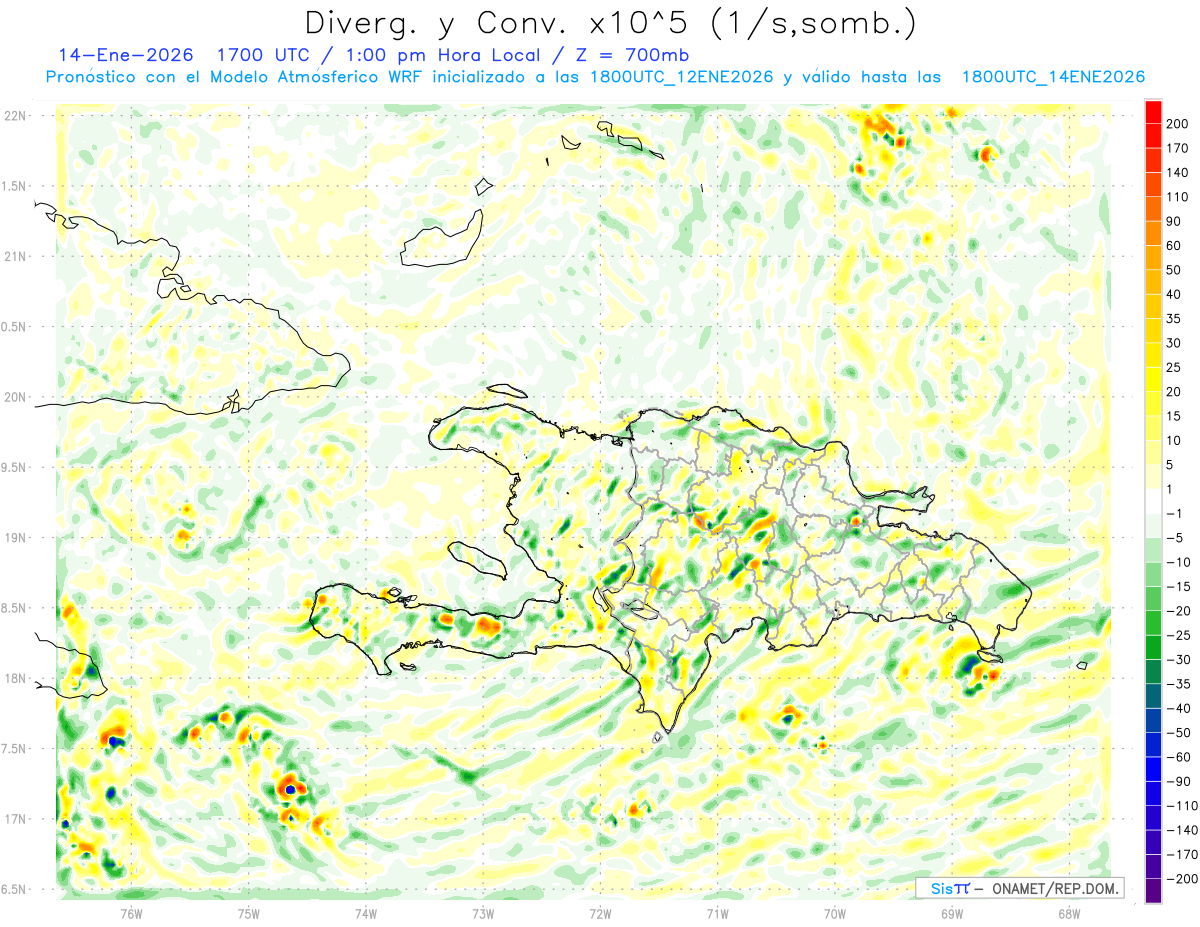This screenshot has width=1200, height=927.
Task: Click the colorbar label '200'
Action: 1179,124
